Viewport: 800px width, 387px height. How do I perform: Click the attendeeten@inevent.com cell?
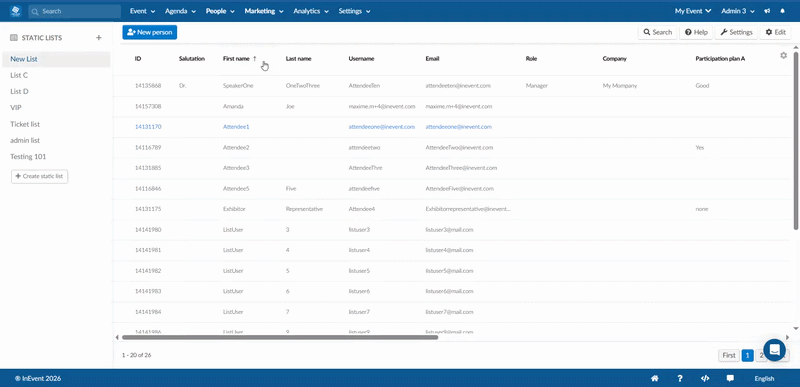tap(458, 86)
